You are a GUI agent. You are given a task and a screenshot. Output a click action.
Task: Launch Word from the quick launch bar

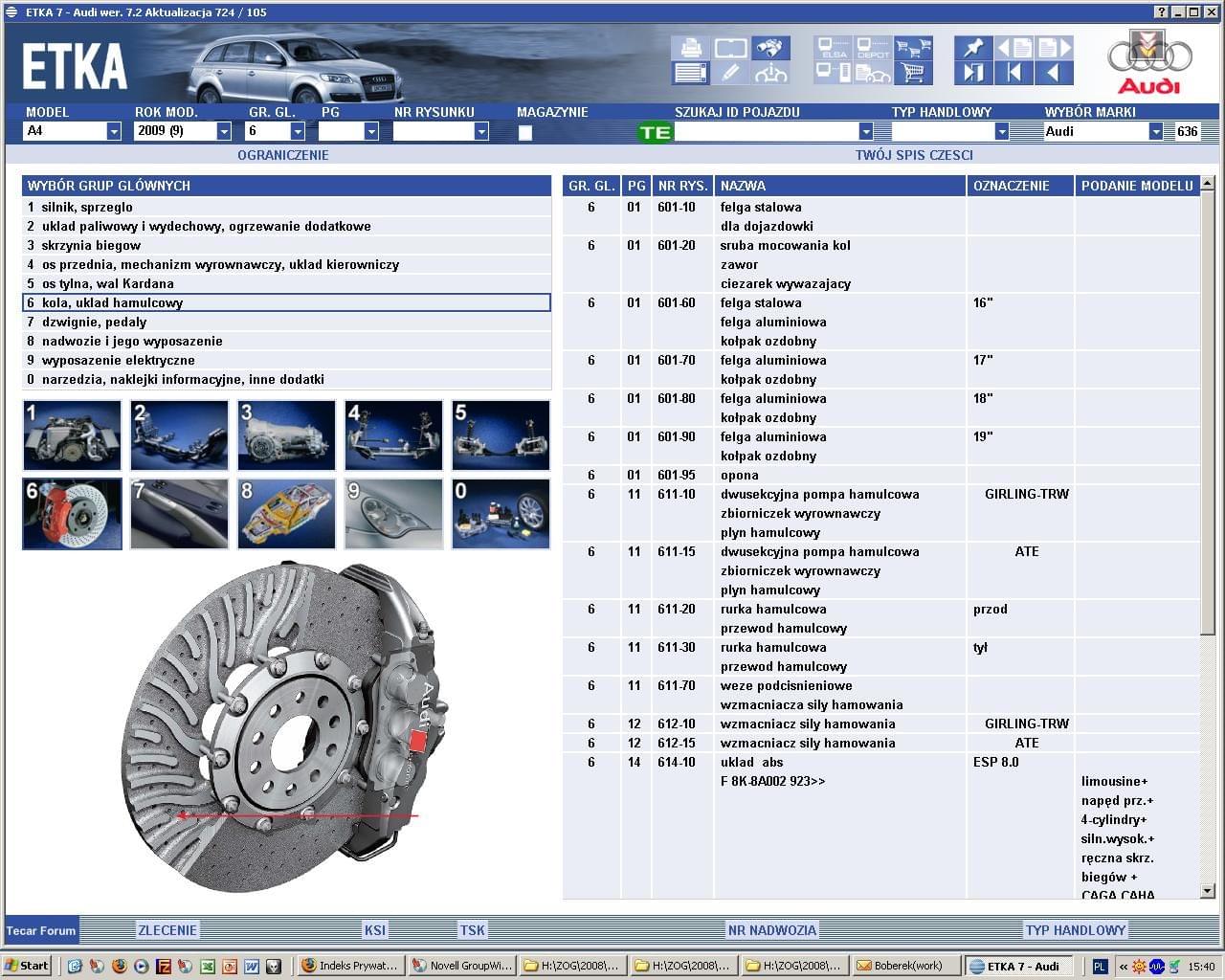pyautogui.click(x=251, y=966)
